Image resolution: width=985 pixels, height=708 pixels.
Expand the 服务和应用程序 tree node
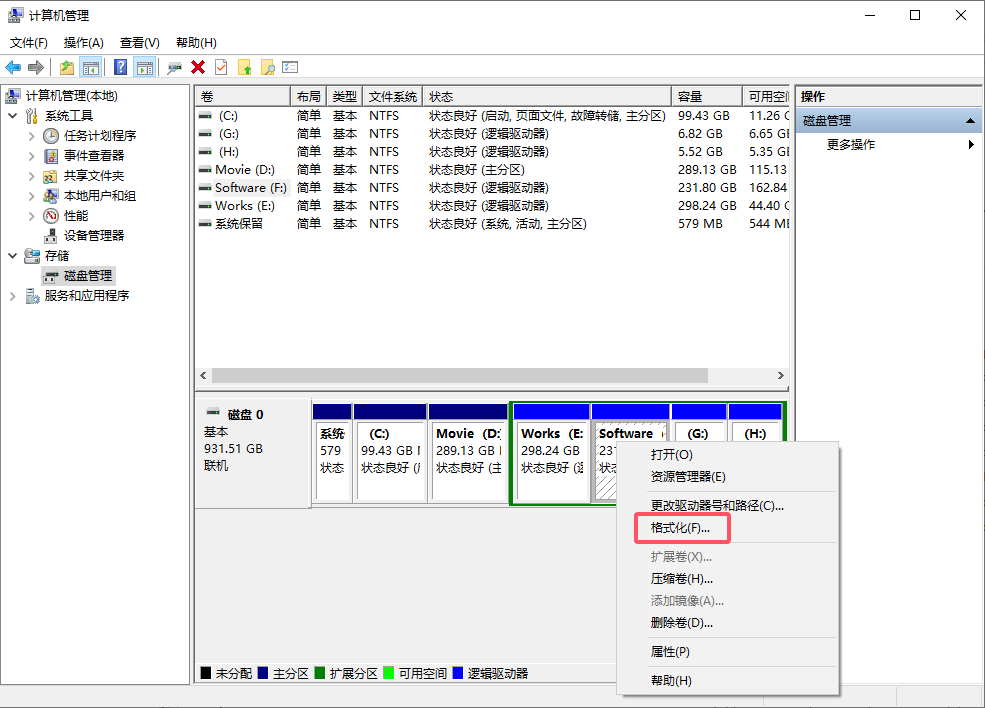12,295
